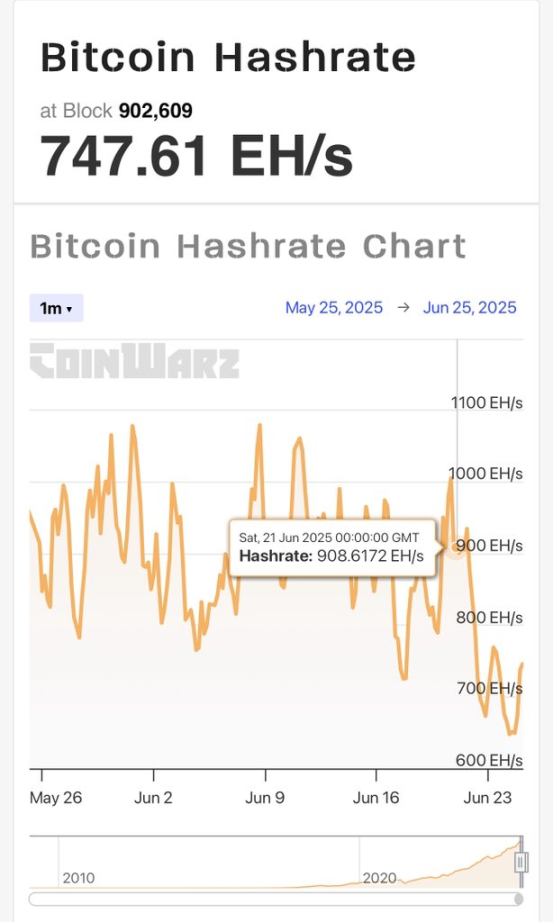Click the May 26 axis label
Image resolution: width=553 pixels, height=922 pixels.
tap(56, 797)
